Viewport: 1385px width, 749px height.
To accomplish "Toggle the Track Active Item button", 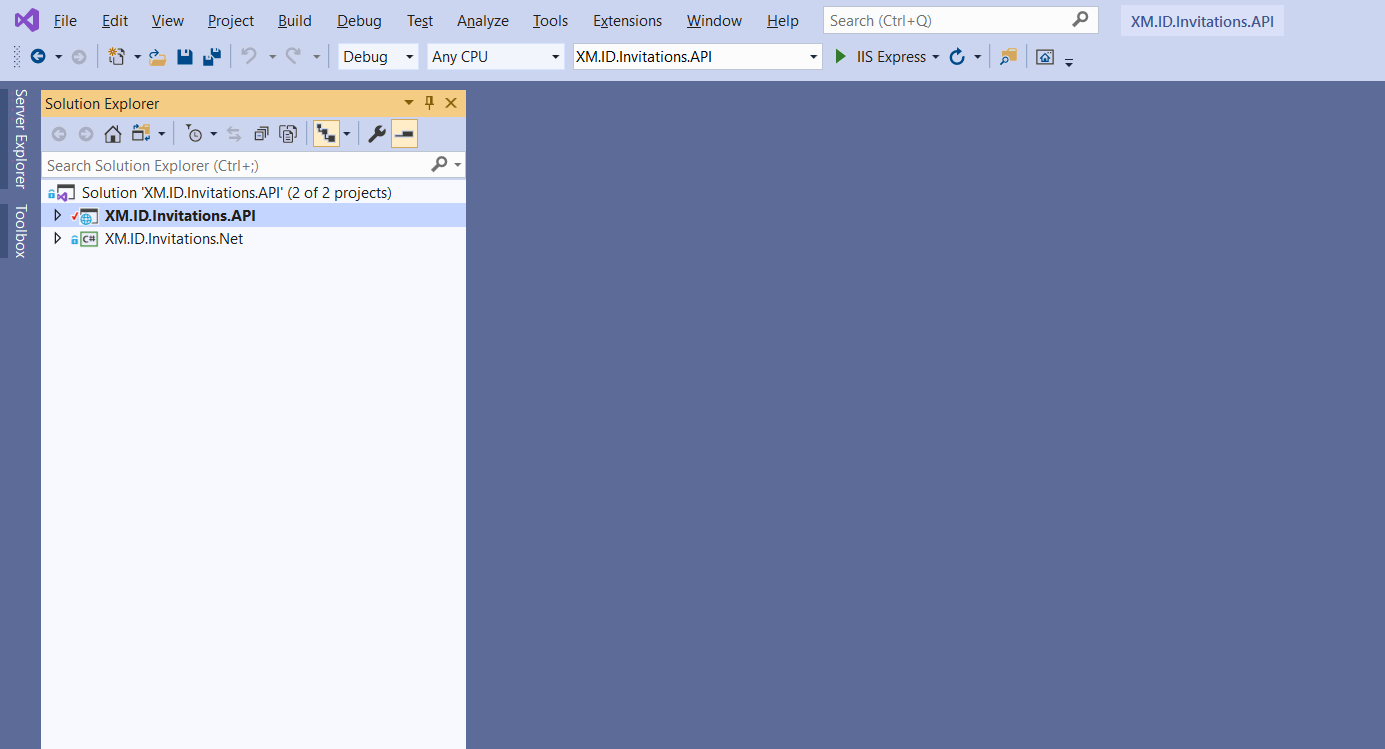I will 326,133.
